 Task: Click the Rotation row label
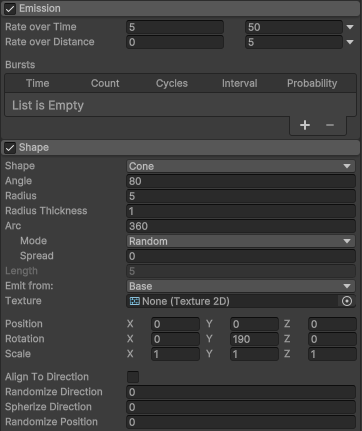tap(25, 339)
